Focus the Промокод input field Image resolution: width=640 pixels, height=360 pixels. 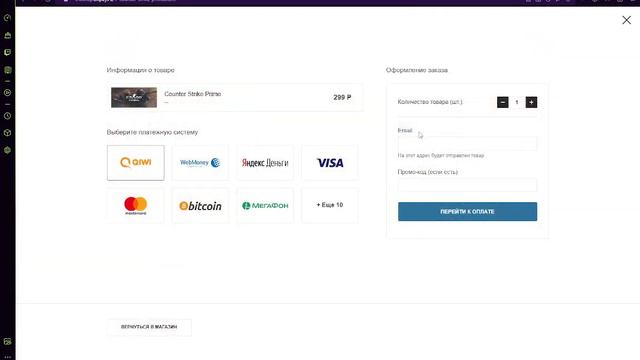click(467, 185)
